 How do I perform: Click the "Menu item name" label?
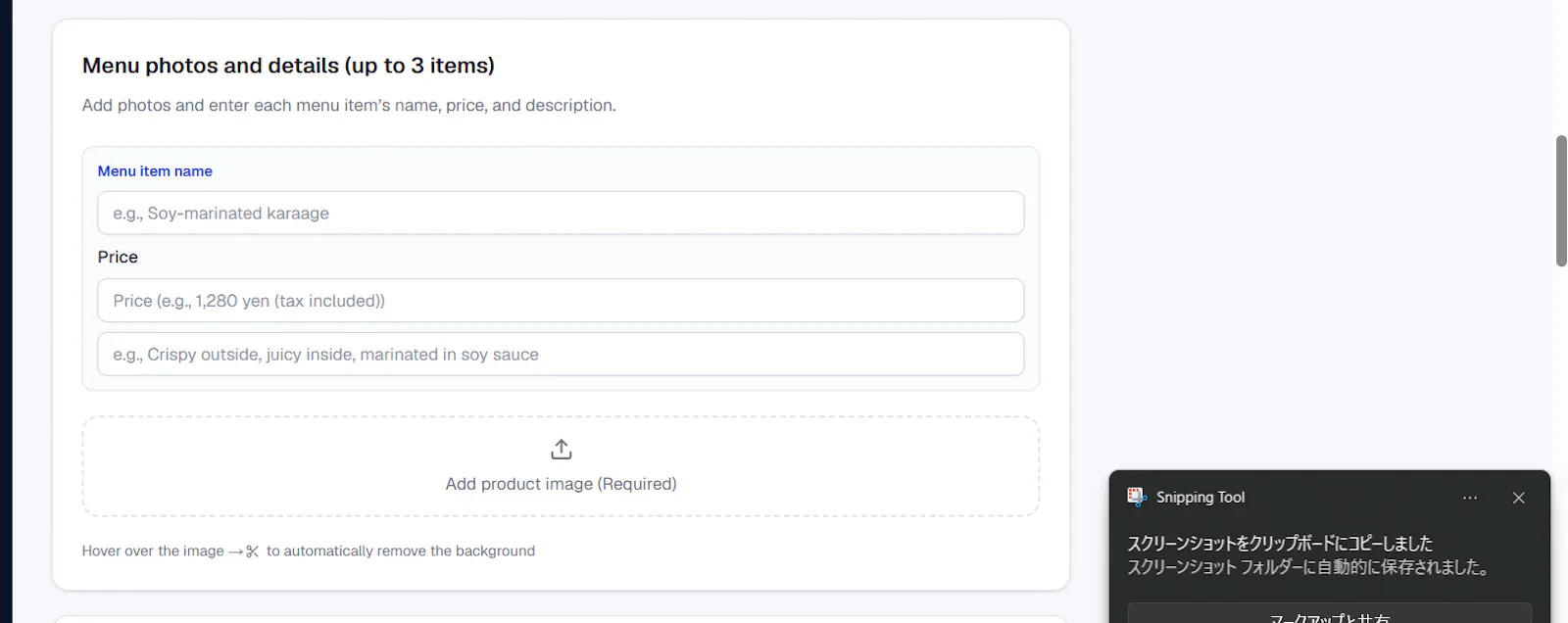155,171
